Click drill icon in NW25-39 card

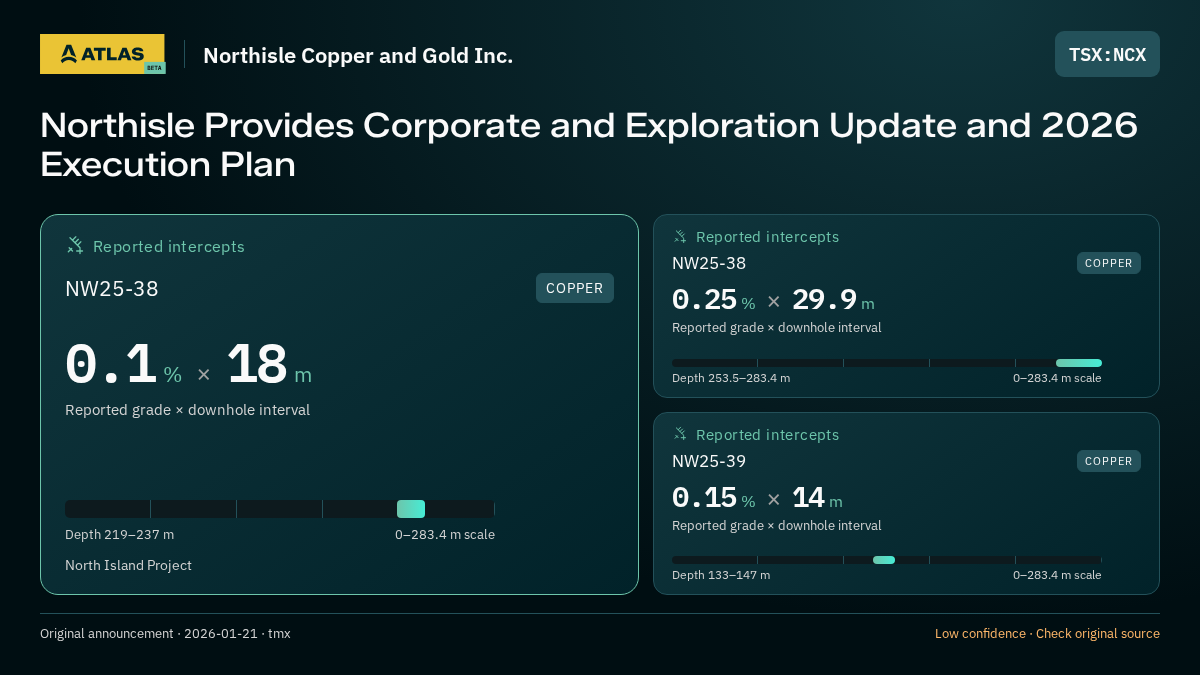coord(680,434)
